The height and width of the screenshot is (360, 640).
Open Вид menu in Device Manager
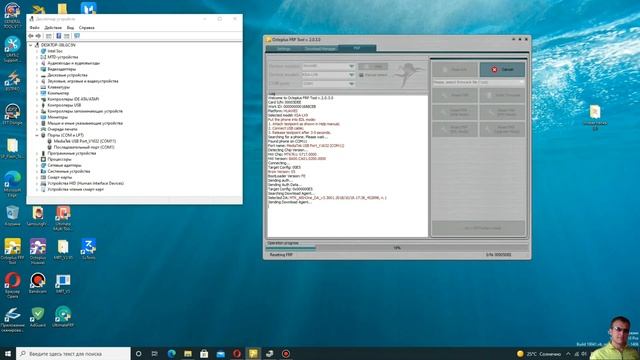tap(70, 28)
